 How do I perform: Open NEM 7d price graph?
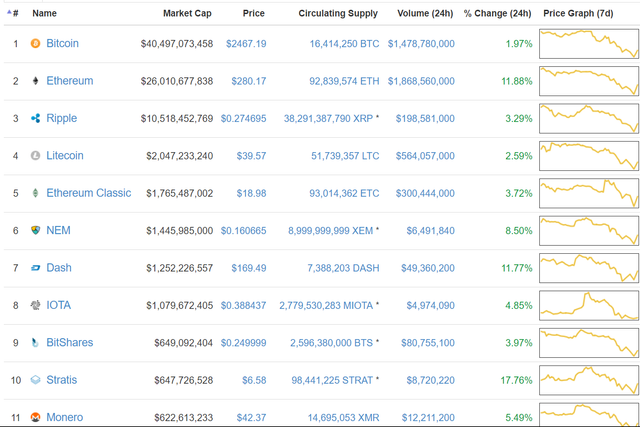(x=589, y=231)
